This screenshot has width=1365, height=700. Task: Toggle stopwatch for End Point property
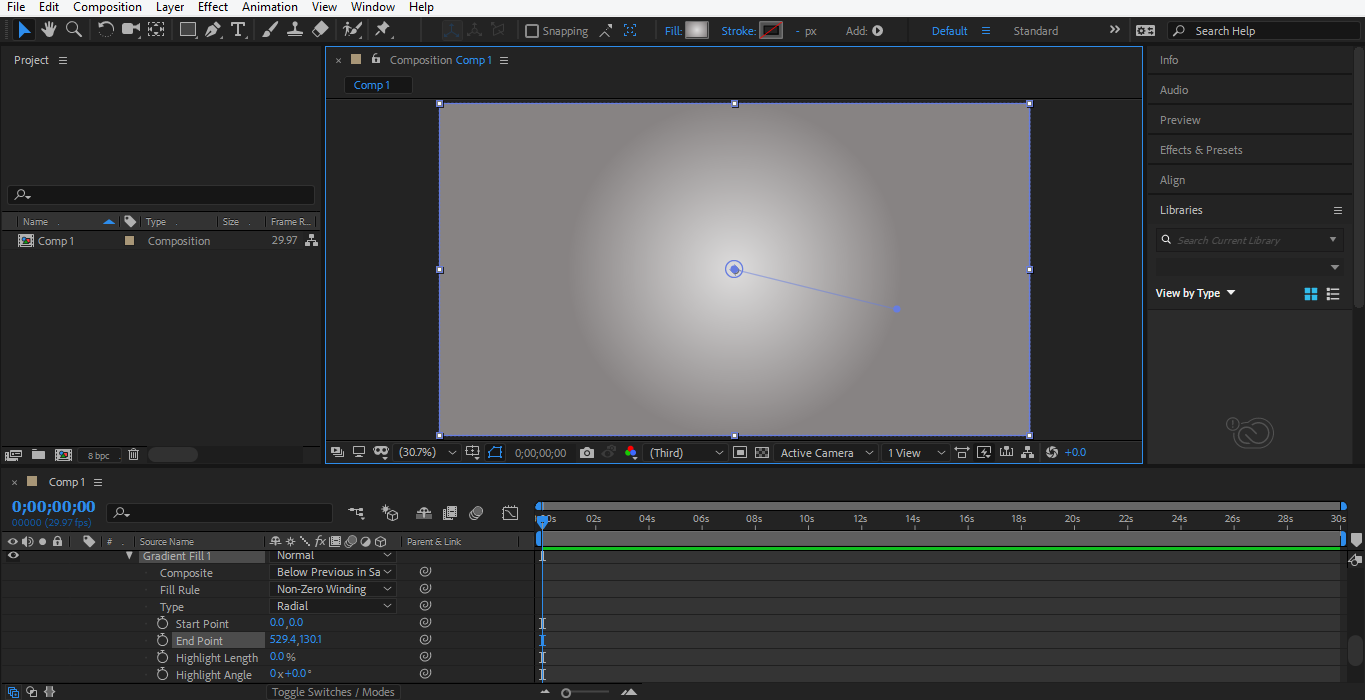(x=162, y=641)
